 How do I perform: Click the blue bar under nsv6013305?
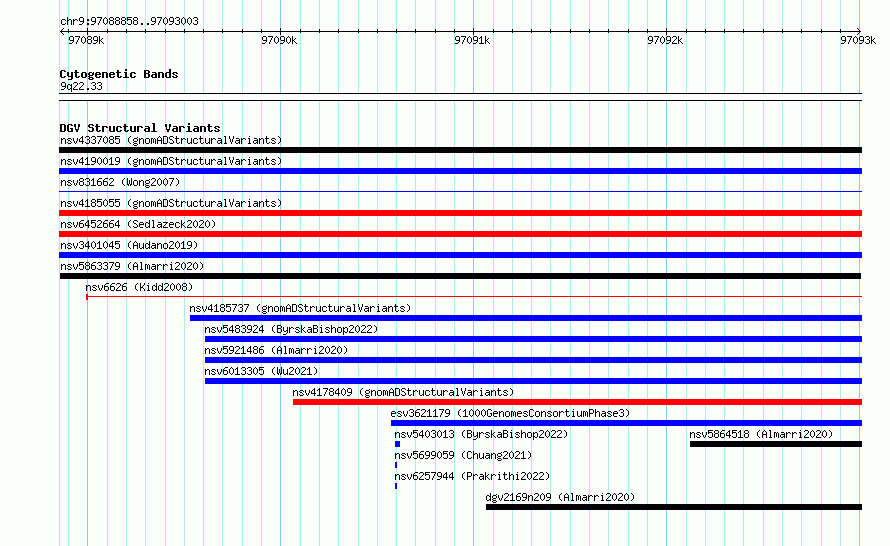534,381
